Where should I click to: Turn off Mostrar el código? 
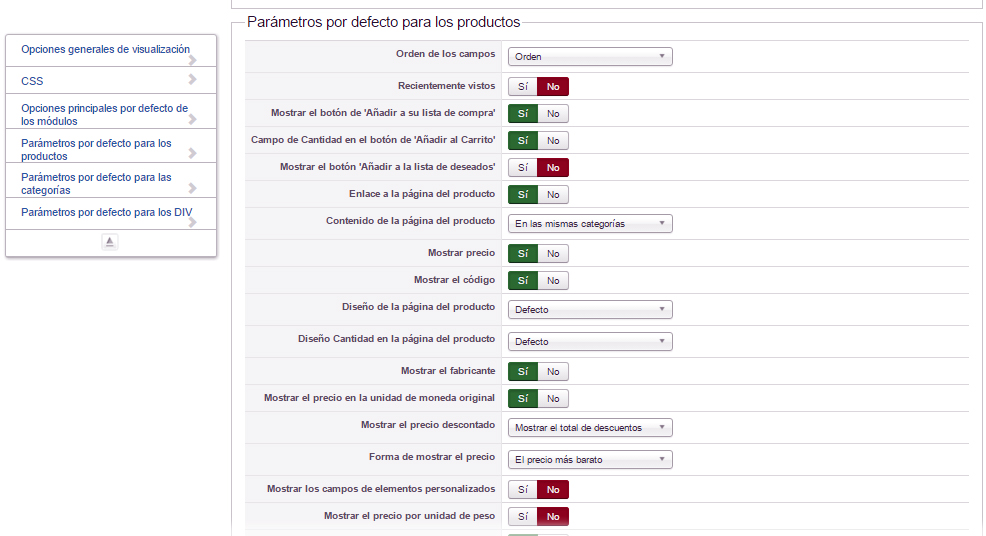click(553, 281)
